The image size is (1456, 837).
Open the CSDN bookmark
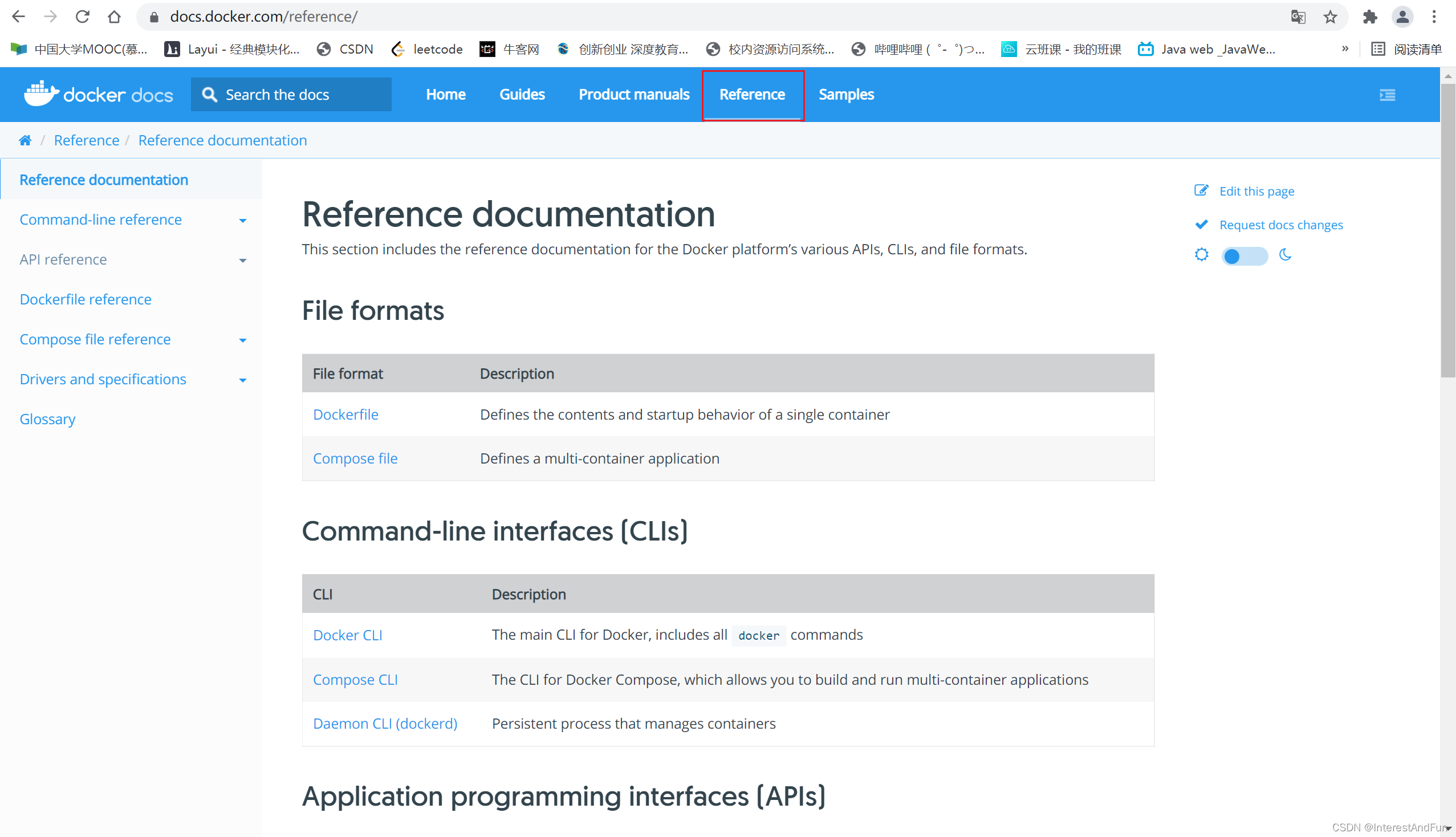point(345,50)
